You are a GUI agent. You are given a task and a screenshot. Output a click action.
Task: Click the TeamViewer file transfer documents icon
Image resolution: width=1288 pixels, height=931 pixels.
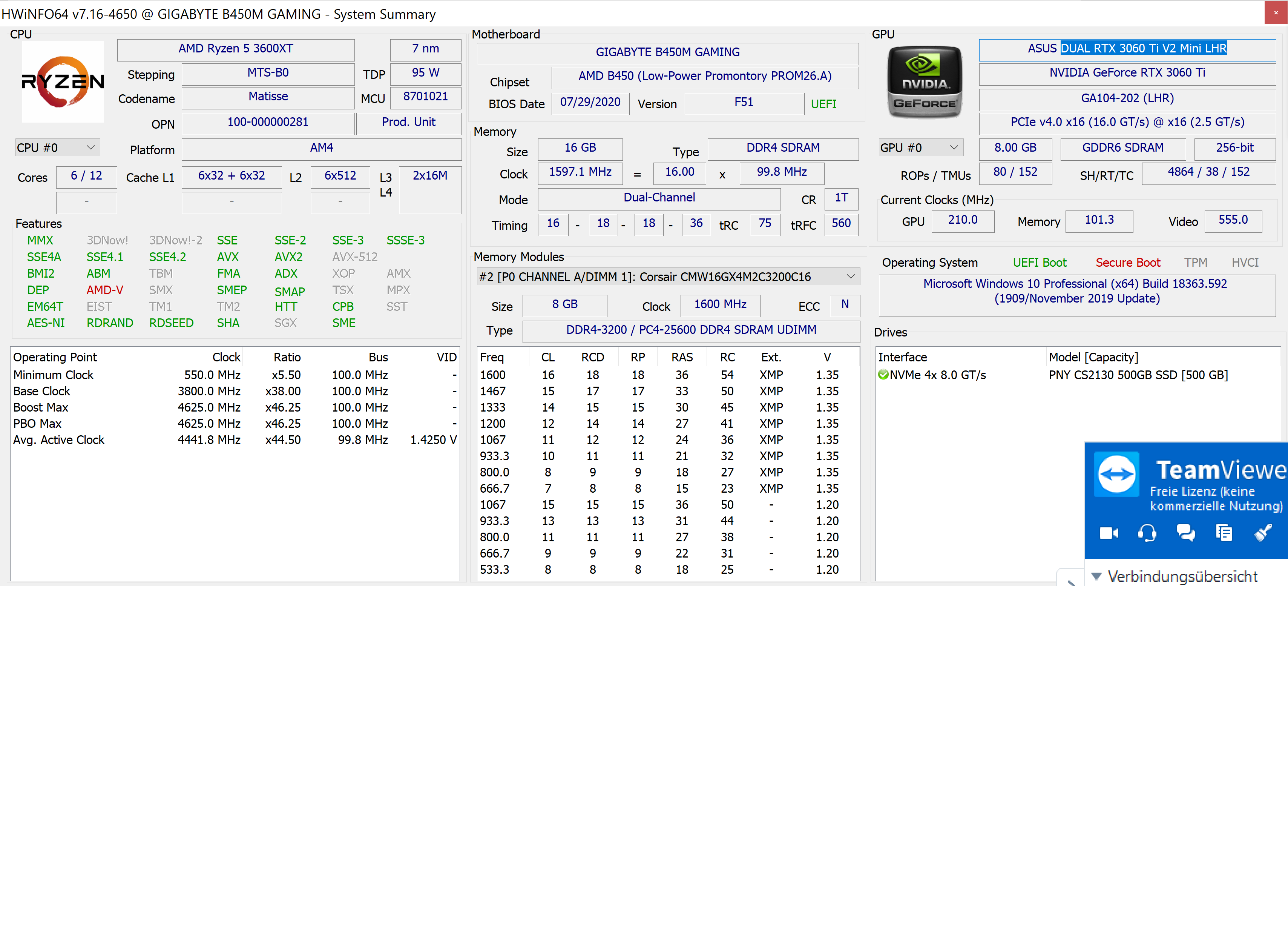pyautogui.click(x=1224, y=533)
